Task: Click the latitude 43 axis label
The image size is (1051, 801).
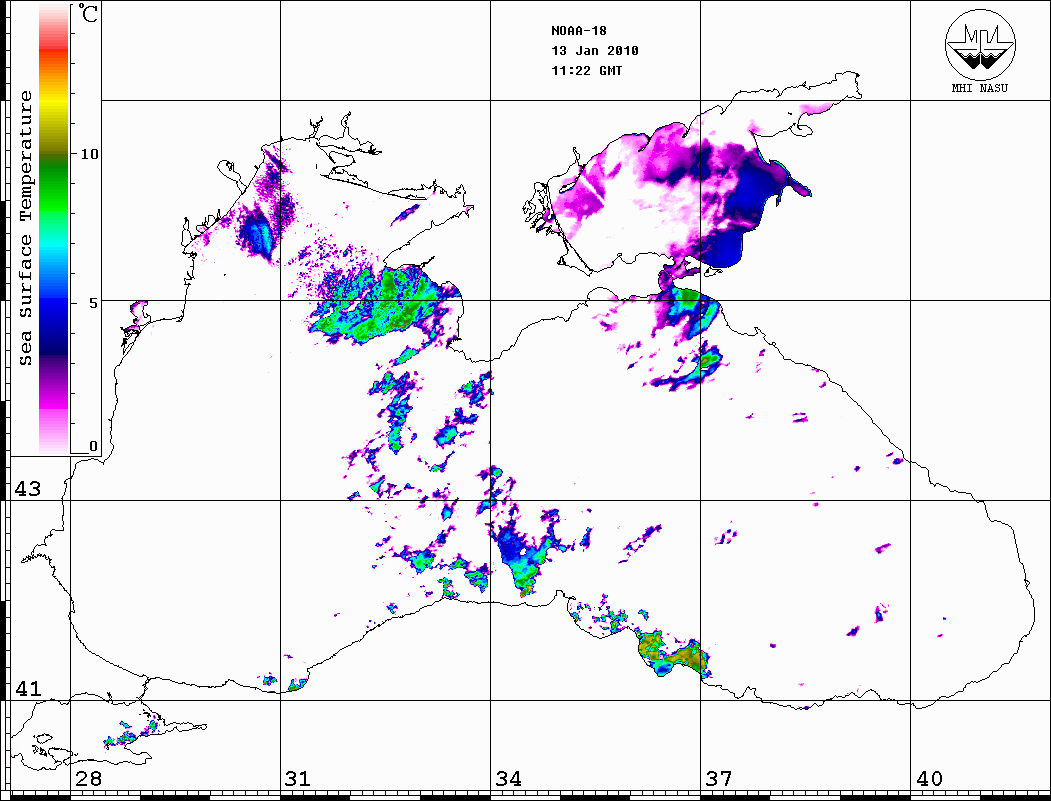Action: [x=27, y=489]
